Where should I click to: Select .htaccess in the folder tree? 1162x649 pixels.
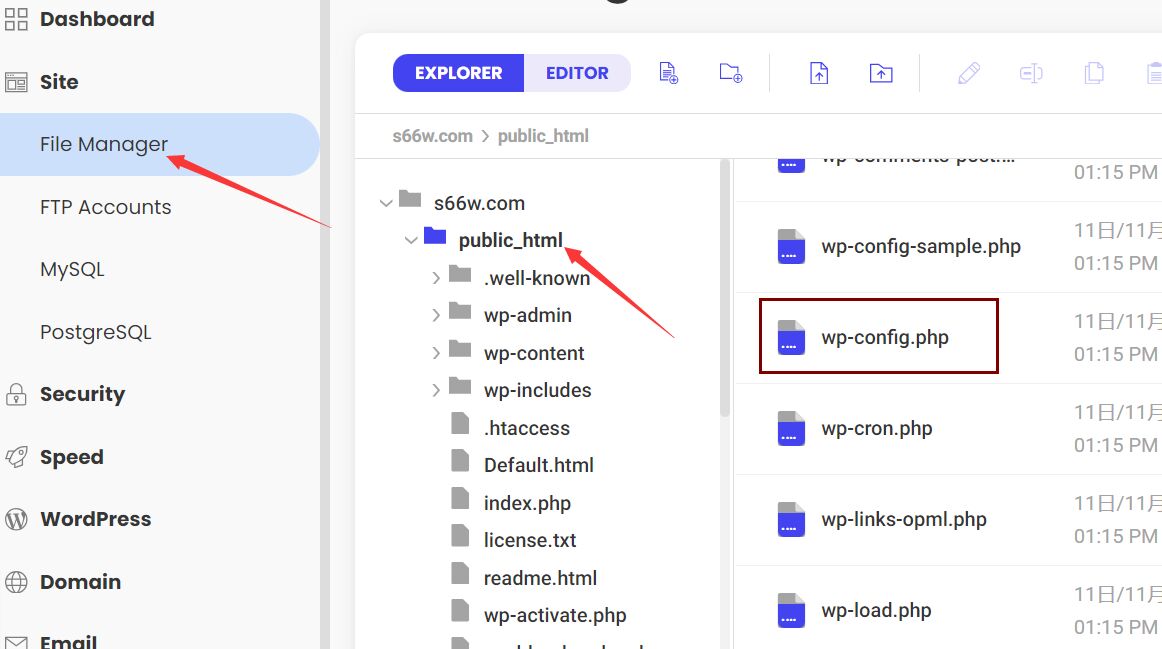[526, 428]
